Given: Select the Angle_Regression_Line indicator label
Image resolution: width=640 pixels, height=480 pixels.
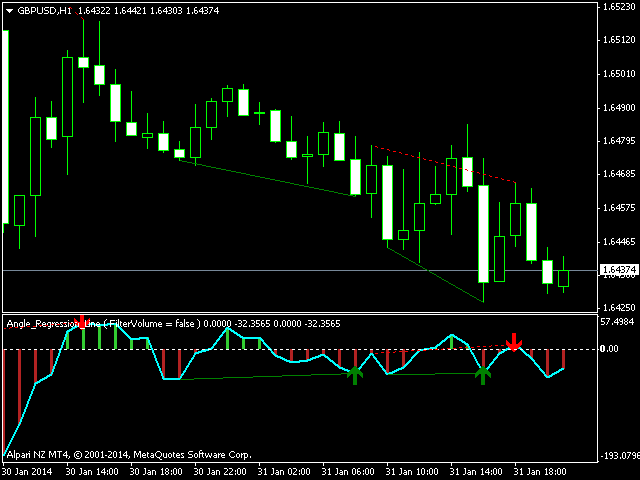Looking at the screenshot, I should point(53,324).
